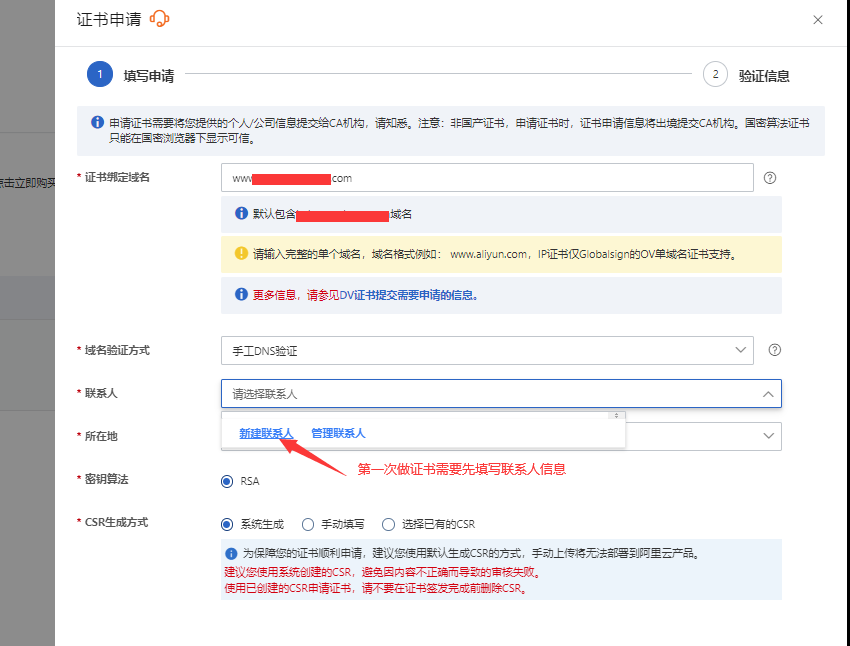Image resolution: width=850 pixels, height=646 pixels.
Task: Click the 新建联系人 link
Action: (x=266, y=433)
